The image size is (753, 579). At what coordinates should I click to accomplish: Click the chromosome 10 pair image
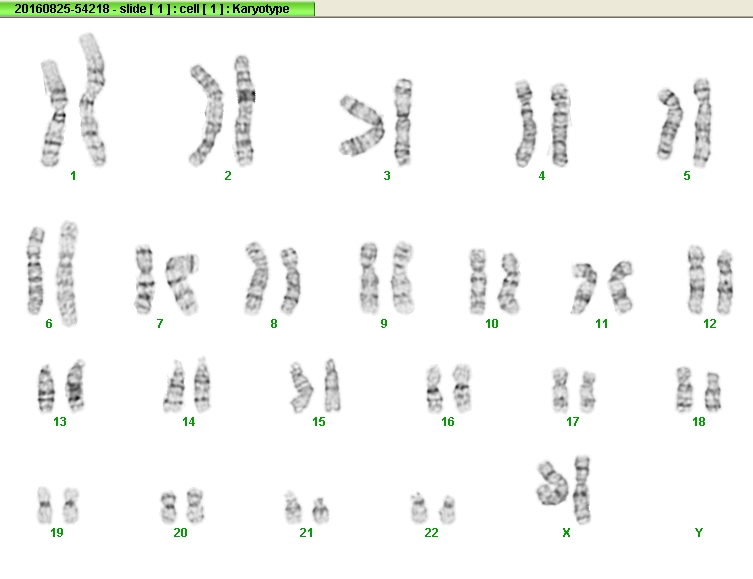point(495,281)
